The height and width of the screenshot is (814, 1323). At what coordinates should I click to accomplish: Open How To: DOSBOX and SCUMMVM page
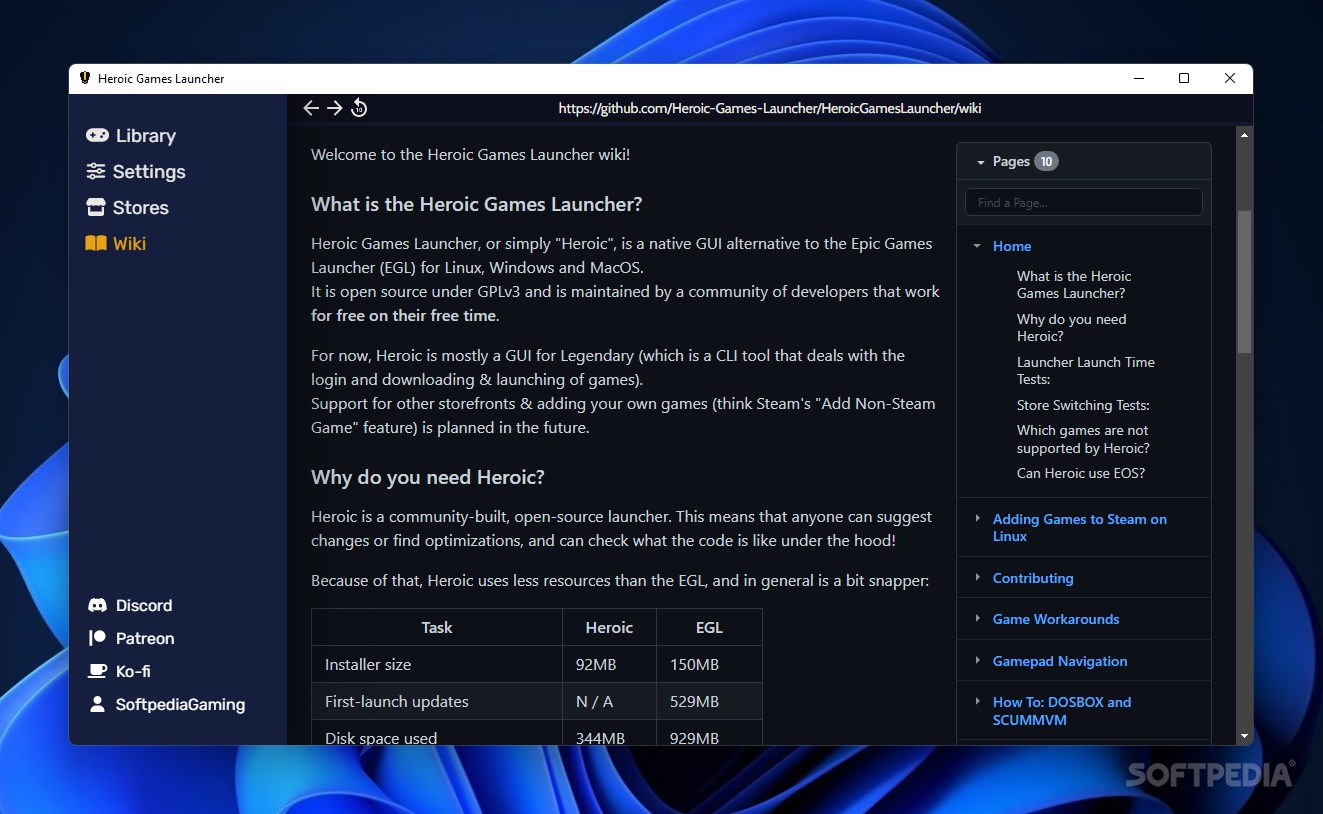pyautogui.click(x=1062, y=711)
